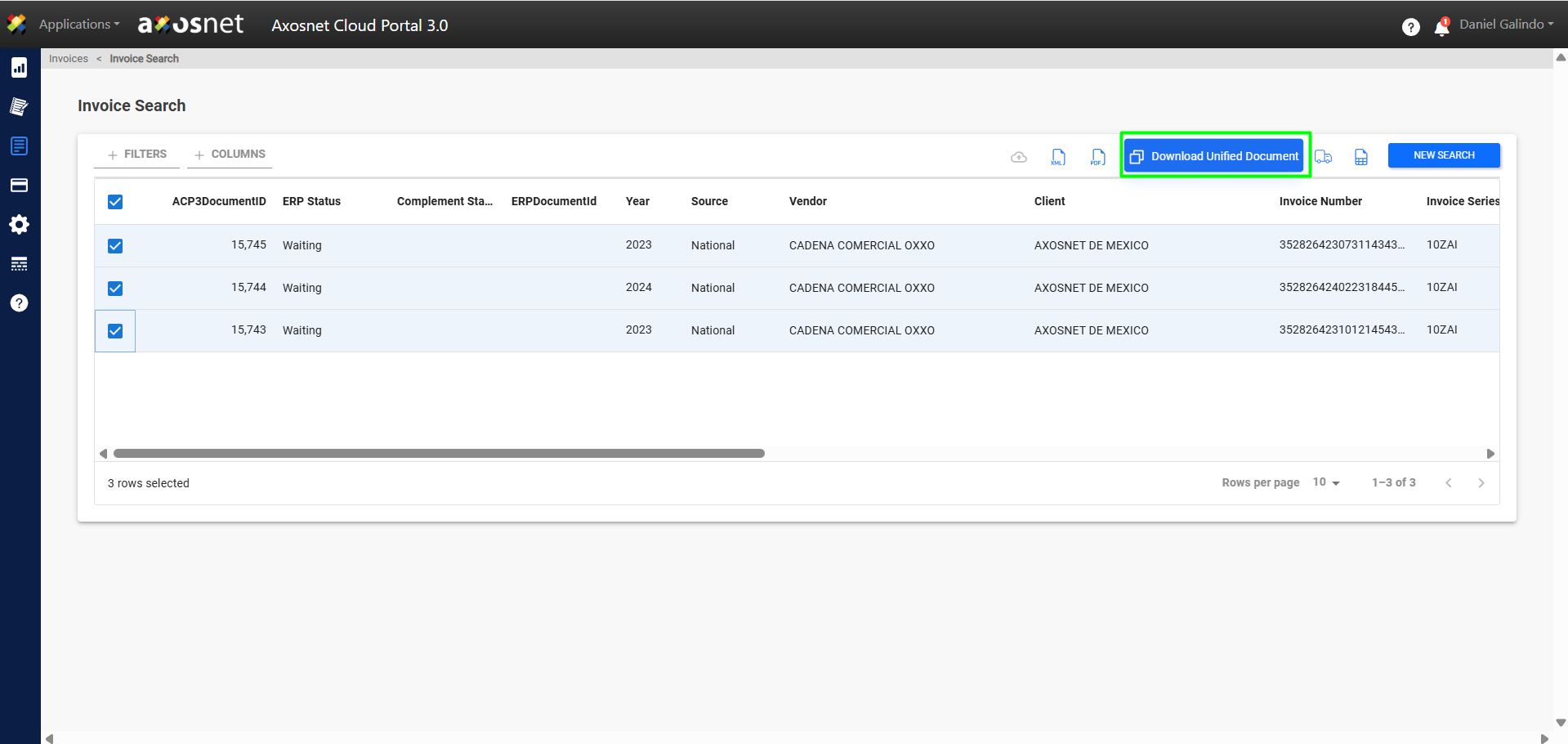Viewport: 1568px width, 744px height.
Task: Select the document ID cell 15,745
Action: tap(248, 245)
